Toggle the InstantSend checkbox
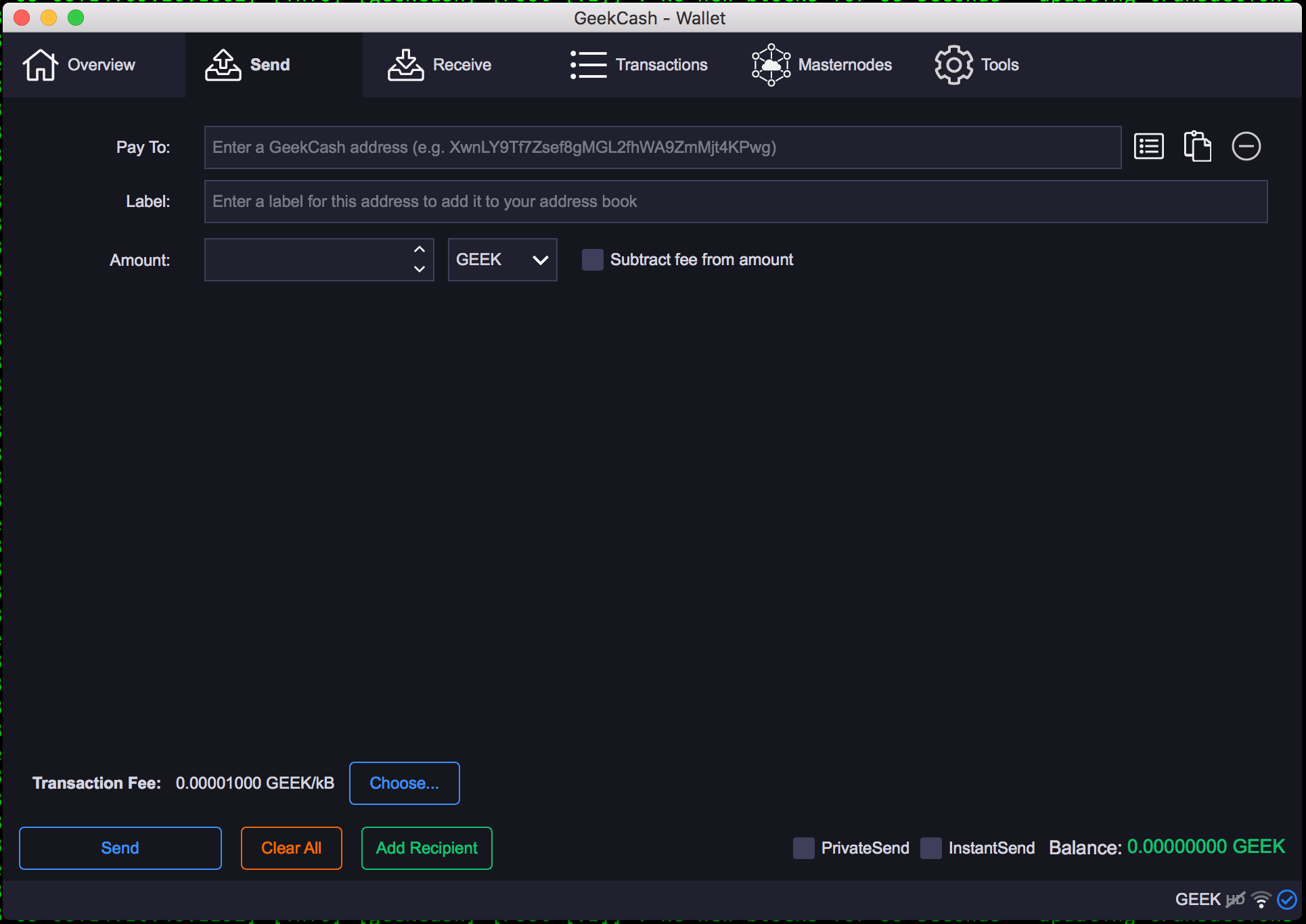Viewport: 1306px width, 924px height. coord(931,848)
